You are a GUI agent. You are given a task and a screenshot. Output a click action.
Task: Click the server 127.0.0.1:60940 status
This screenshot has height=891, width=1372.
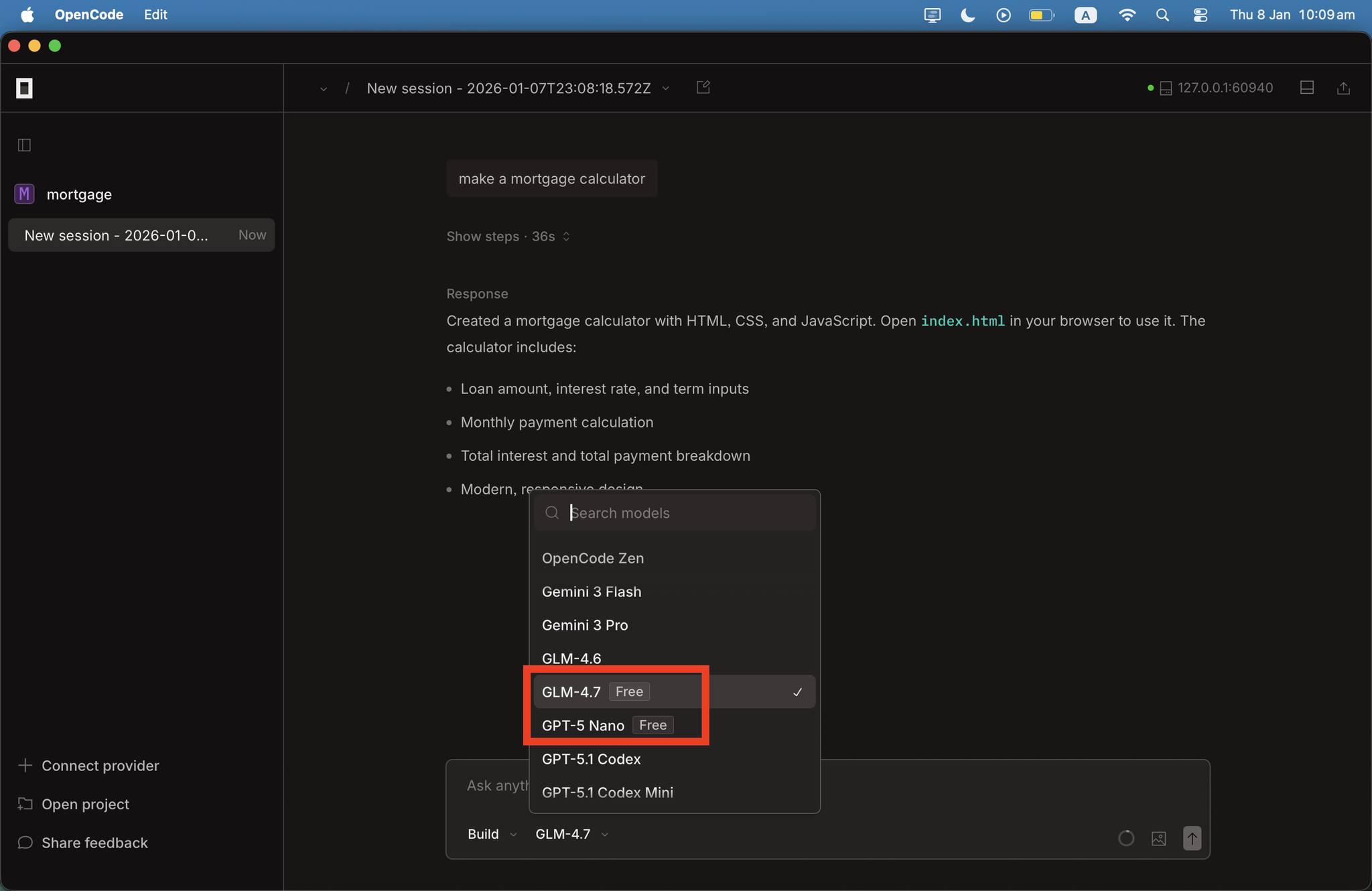click(x=1211, y=88)
